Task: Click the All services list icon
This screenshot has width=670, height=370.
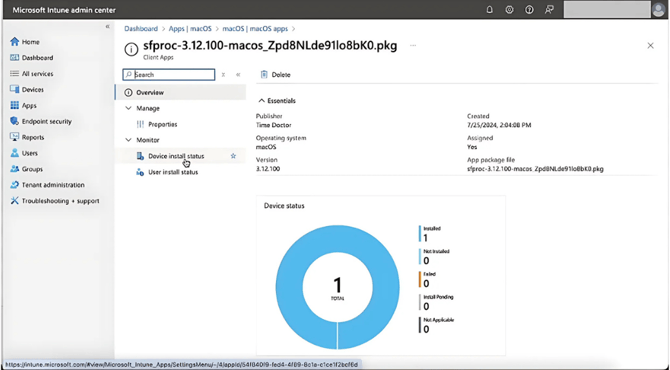Action: [x=15, y=73]
